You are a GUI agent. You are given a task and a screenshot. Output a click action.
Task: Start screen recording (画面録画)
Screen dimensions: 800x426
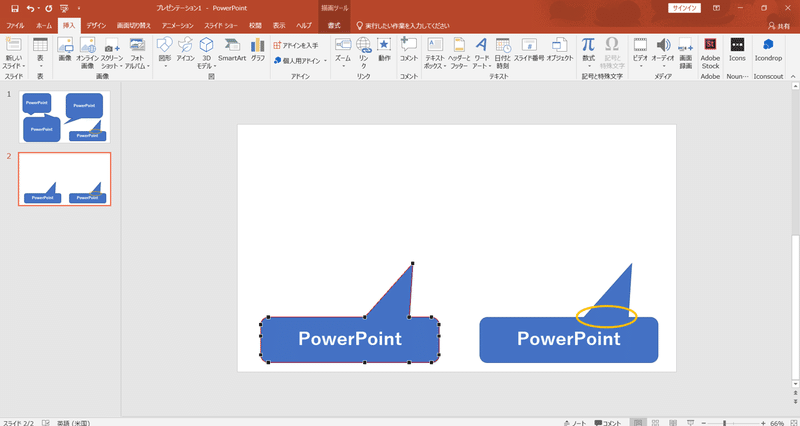pyautogui.click(x=686, y=54)
